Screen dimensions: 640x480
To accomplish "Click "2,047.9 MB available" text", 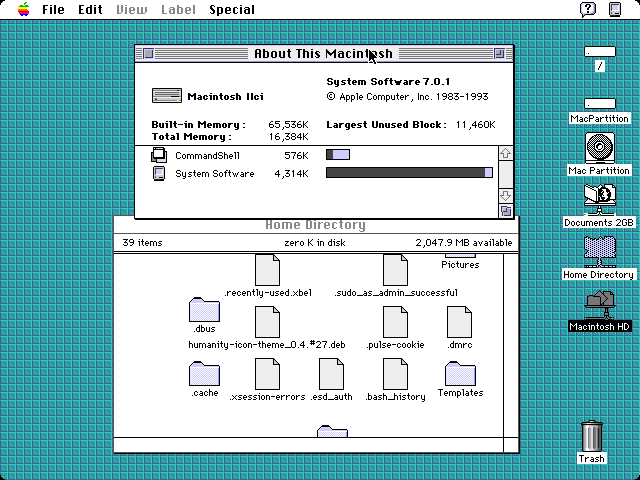I will pos(464,243).
